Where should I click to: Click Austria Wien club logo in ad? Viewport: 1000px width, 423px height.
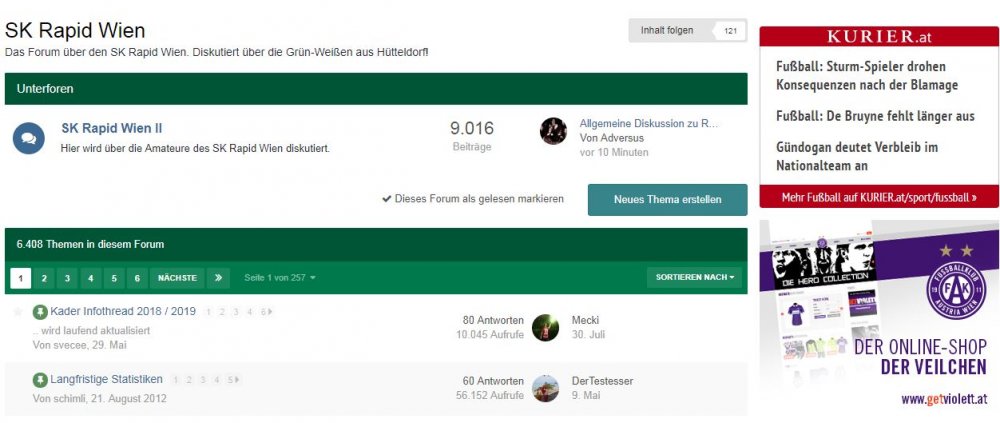click(956, 290)
